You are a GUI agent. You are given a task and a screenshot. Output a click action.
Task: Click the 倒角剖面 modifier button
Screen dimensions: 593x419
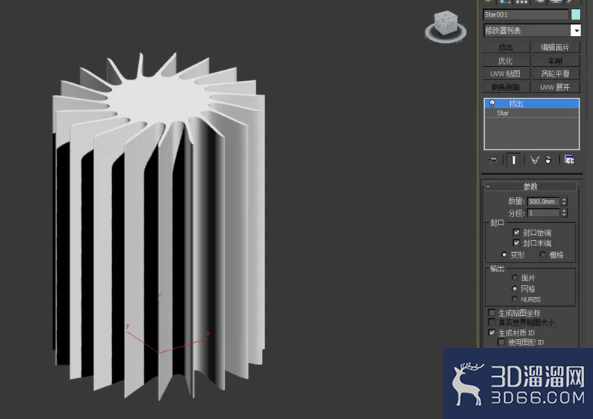tap(506, 87)
